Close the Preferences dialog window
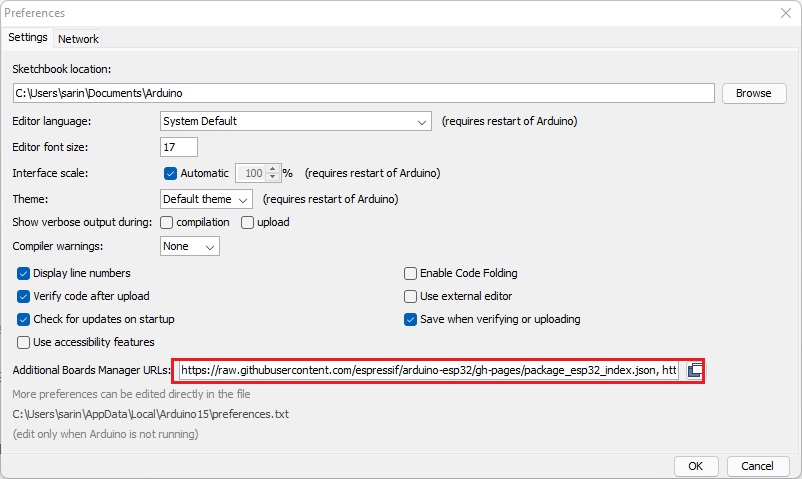 pyautogui.click(x=785, y=13)
